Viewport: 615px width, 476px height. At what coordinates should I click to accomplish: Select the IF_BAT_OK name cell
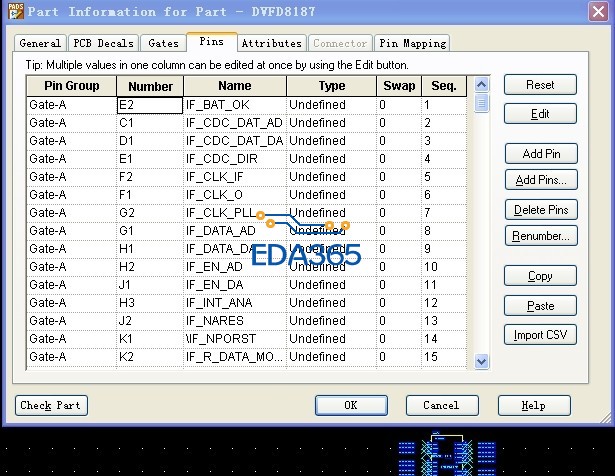tap(235, 105)
